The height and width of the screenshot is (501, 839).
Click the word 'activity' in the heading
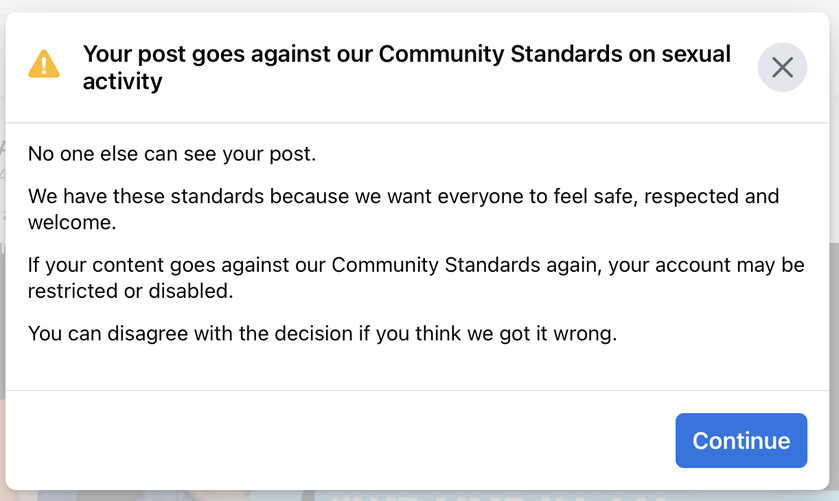(x=123, y=82)
